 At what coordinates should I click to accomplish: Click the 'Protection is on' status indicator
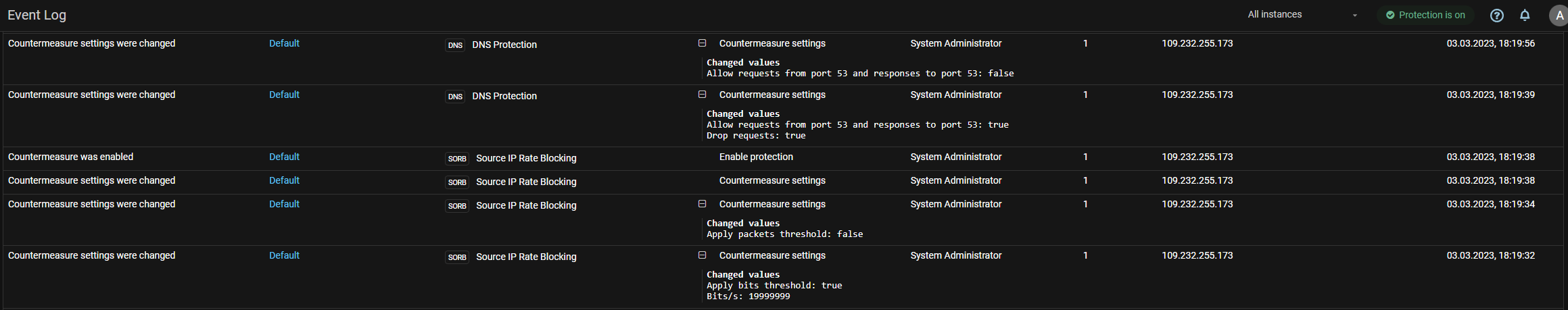[x=1425, y=15]
